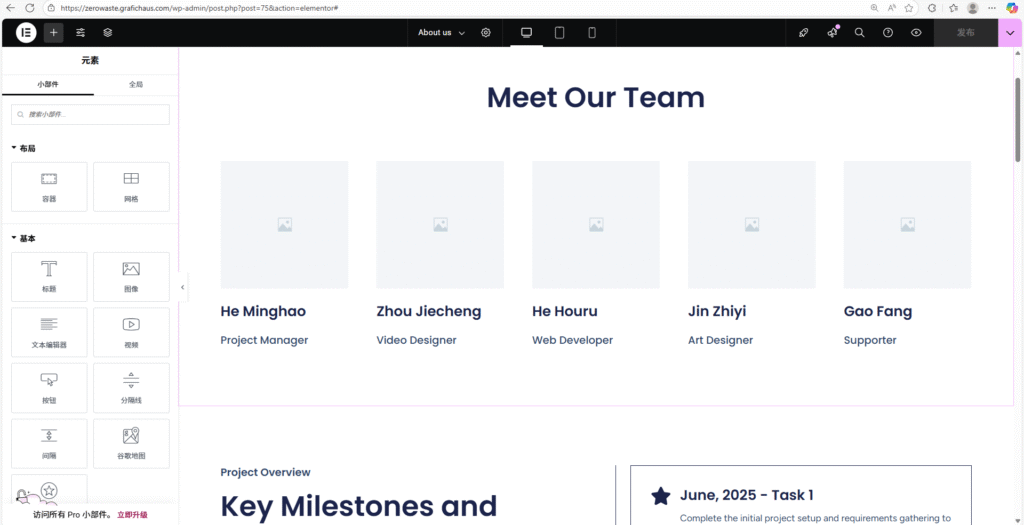Click the add element plus icon
The width and height of the screenshot is (1024, 525).
click(53, 32)
